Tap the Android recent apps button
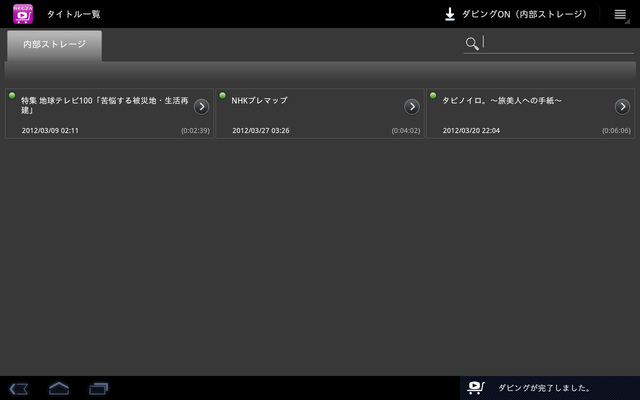 (99, 389)
